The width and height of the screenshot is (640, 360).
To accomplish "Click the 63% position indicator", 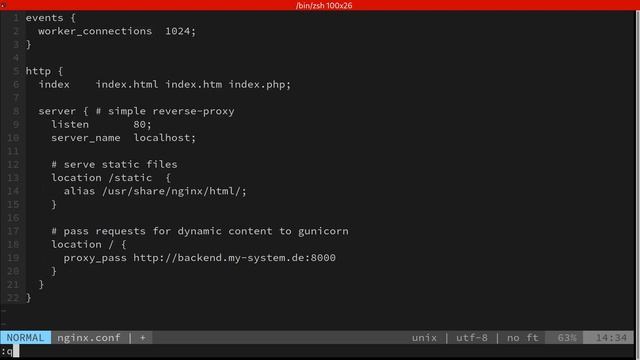I will (x=567, y=338).
